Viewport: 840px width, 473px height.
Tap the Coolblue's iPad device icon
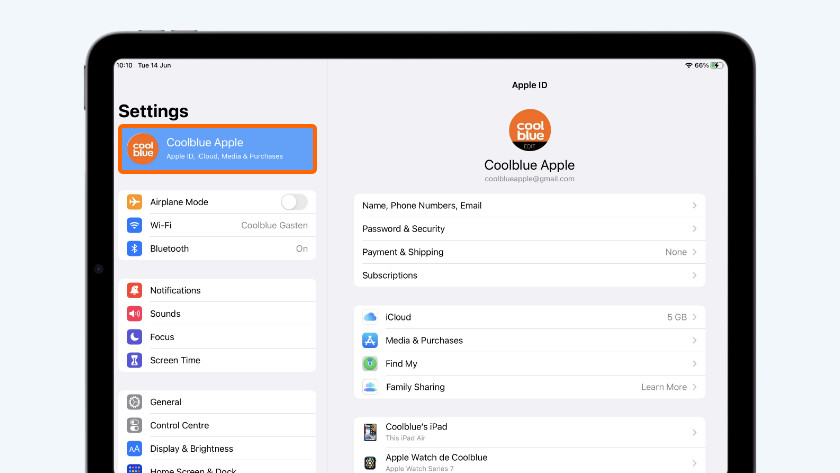coord(370,432)
